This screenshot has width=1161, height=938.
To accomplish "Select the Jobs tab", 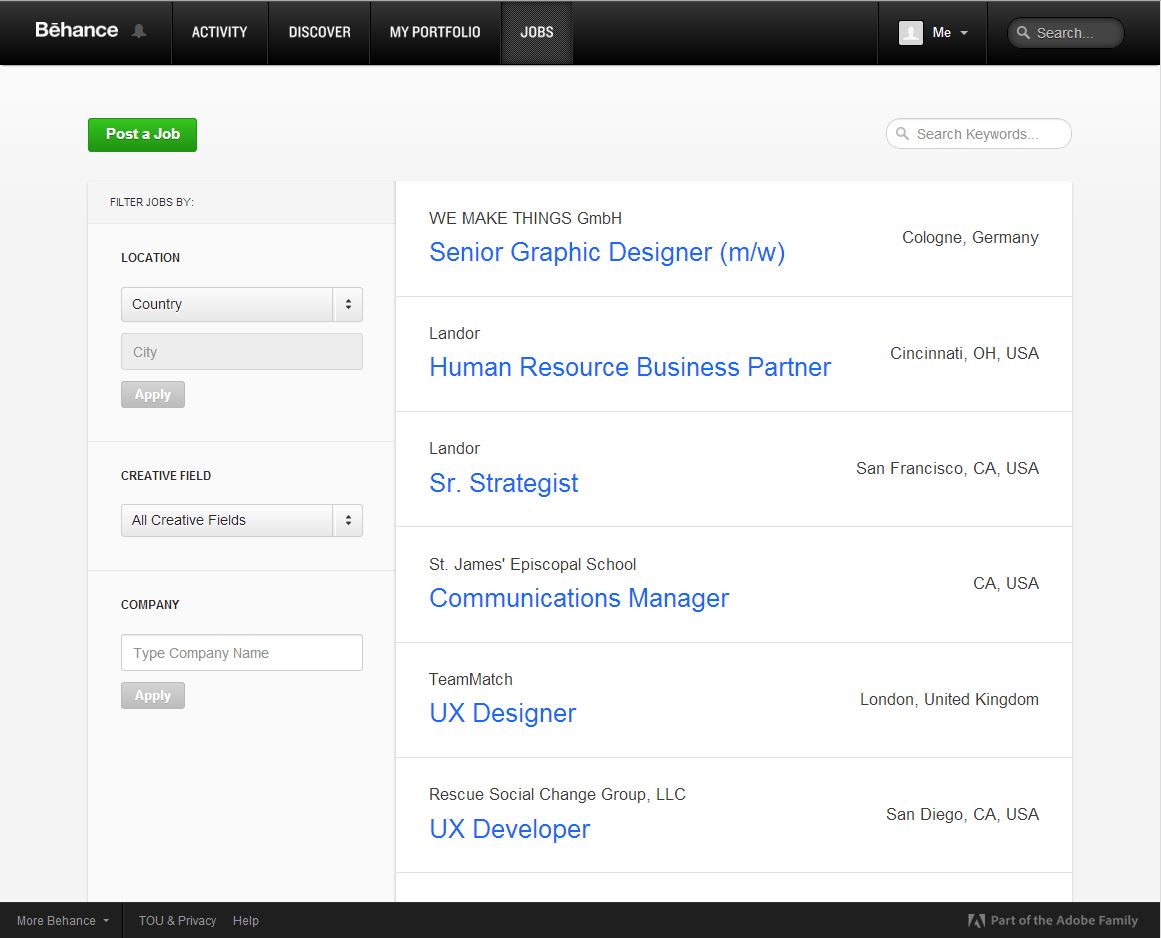I will click(537, 33).
